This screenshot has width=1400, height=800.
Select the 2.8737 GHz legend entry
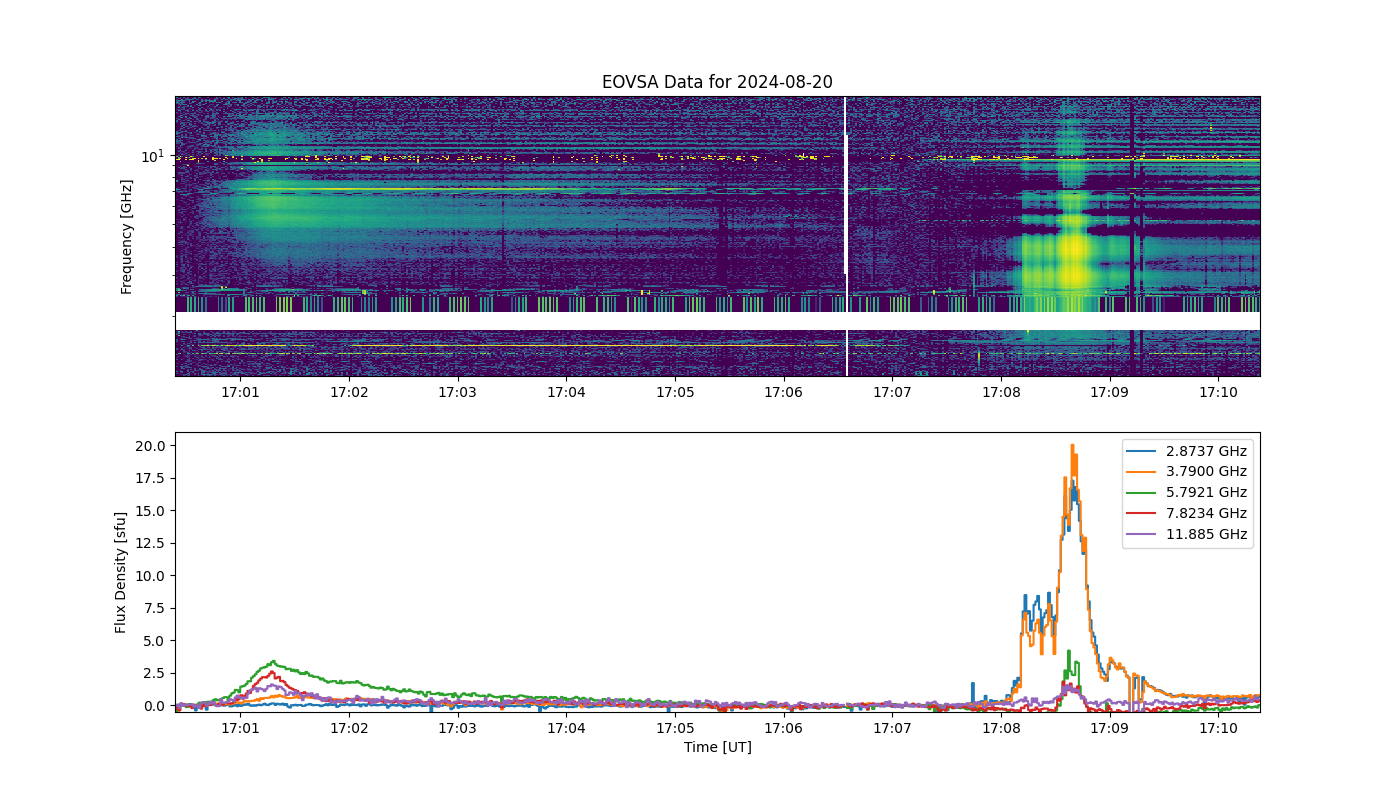pos(1188,451)
